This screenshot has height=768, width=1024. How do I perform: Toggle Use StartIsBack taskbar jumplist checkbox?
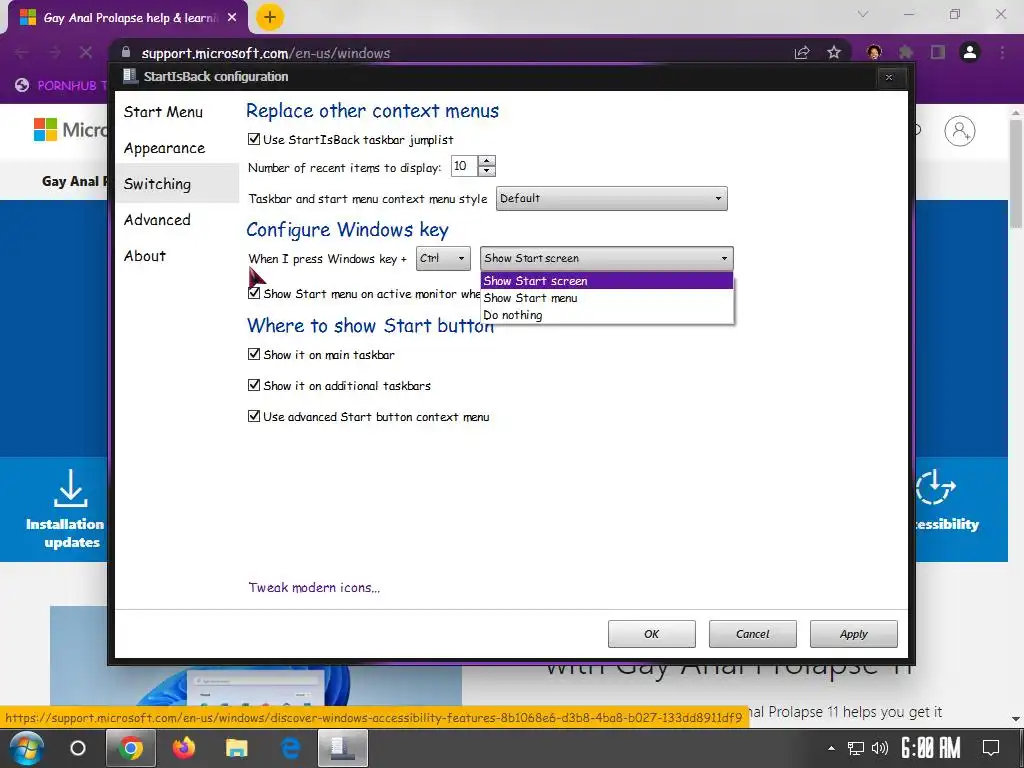254,139
